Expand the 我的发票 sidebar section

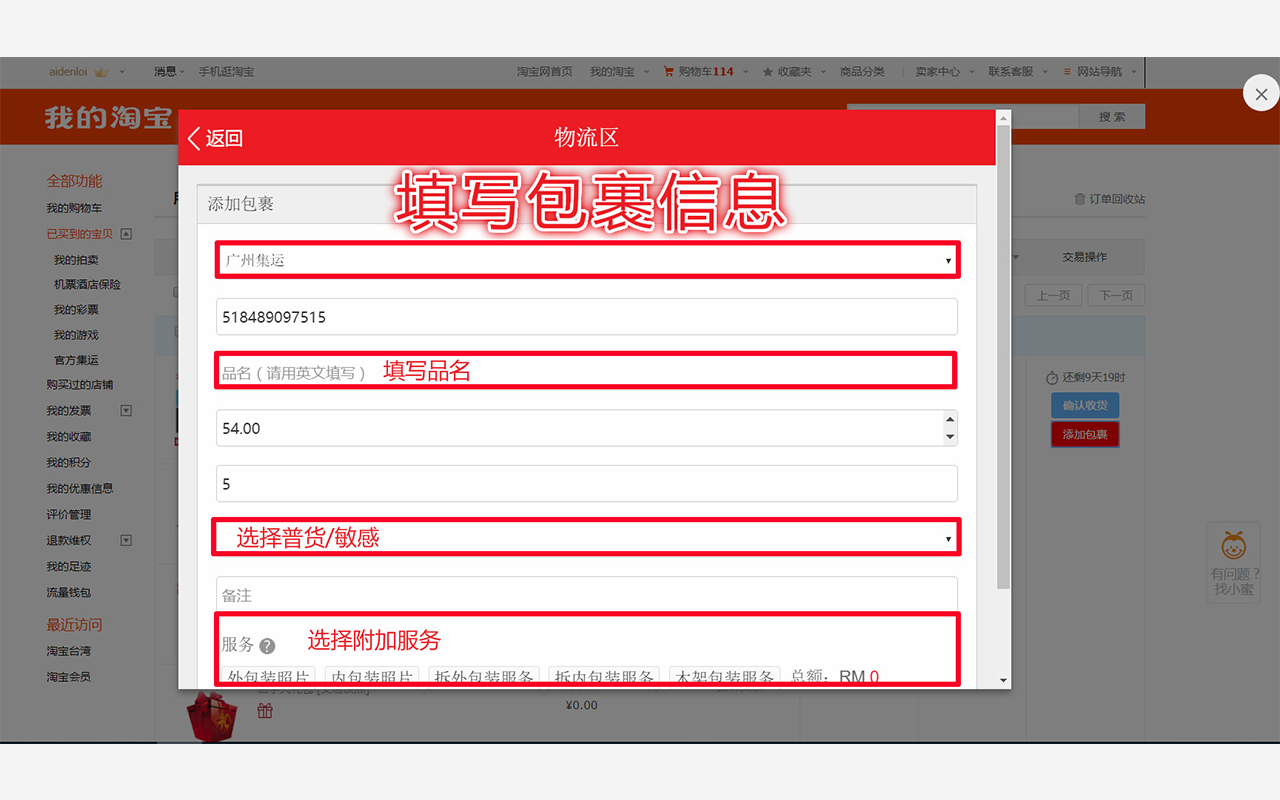pyautogui.click(x=126, y=410)
